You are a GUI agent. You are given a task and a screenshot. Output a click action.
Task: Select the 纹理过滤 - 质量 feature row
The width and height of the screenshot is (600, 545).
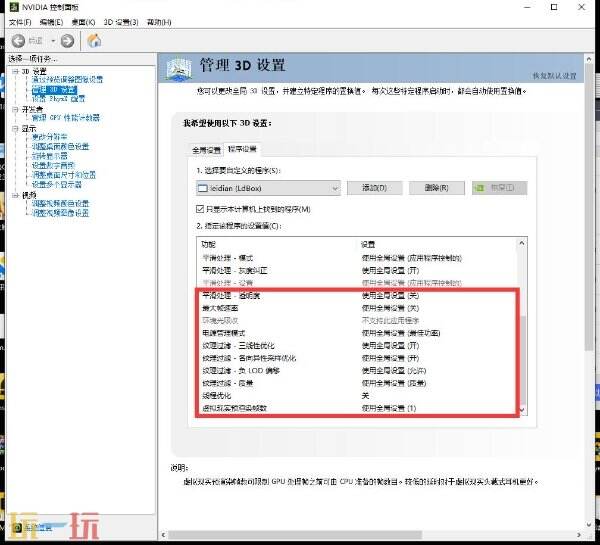point(228,383)
